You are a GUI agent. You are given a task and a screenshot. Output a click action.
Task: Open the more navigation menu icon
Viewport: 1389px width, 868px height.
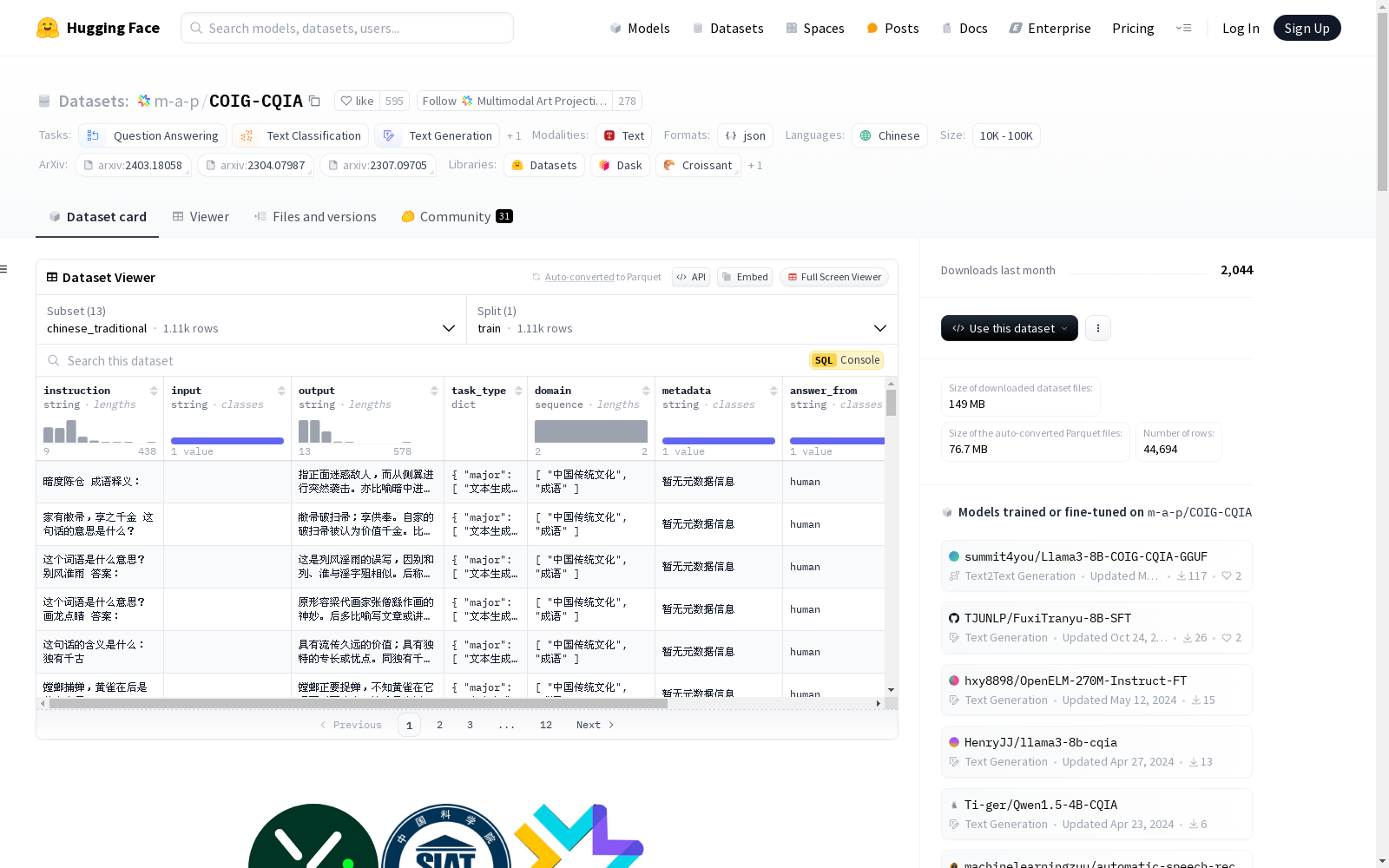click(1183, 28)
